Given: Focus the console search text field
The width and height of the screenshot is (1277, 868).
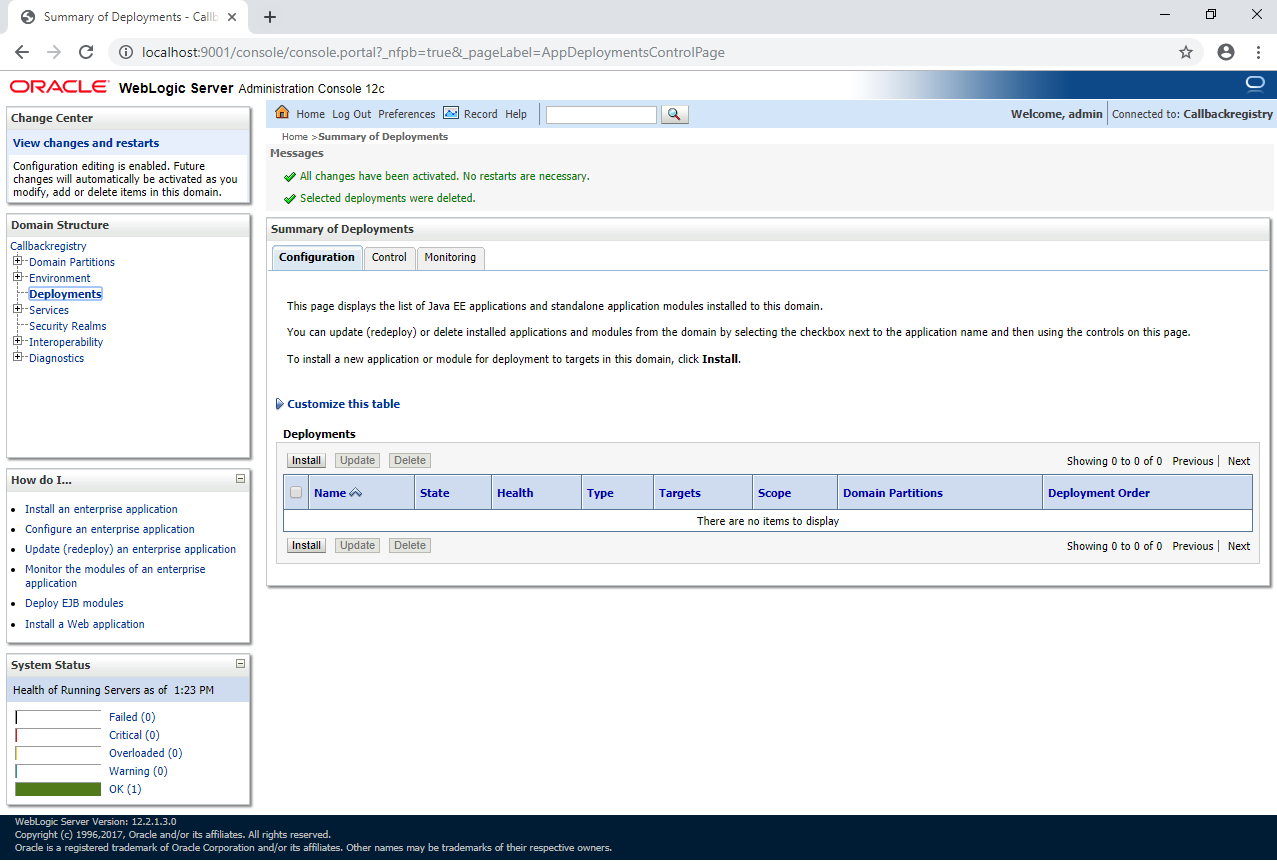Looking at the screenshot, I should tap(601, 114).
